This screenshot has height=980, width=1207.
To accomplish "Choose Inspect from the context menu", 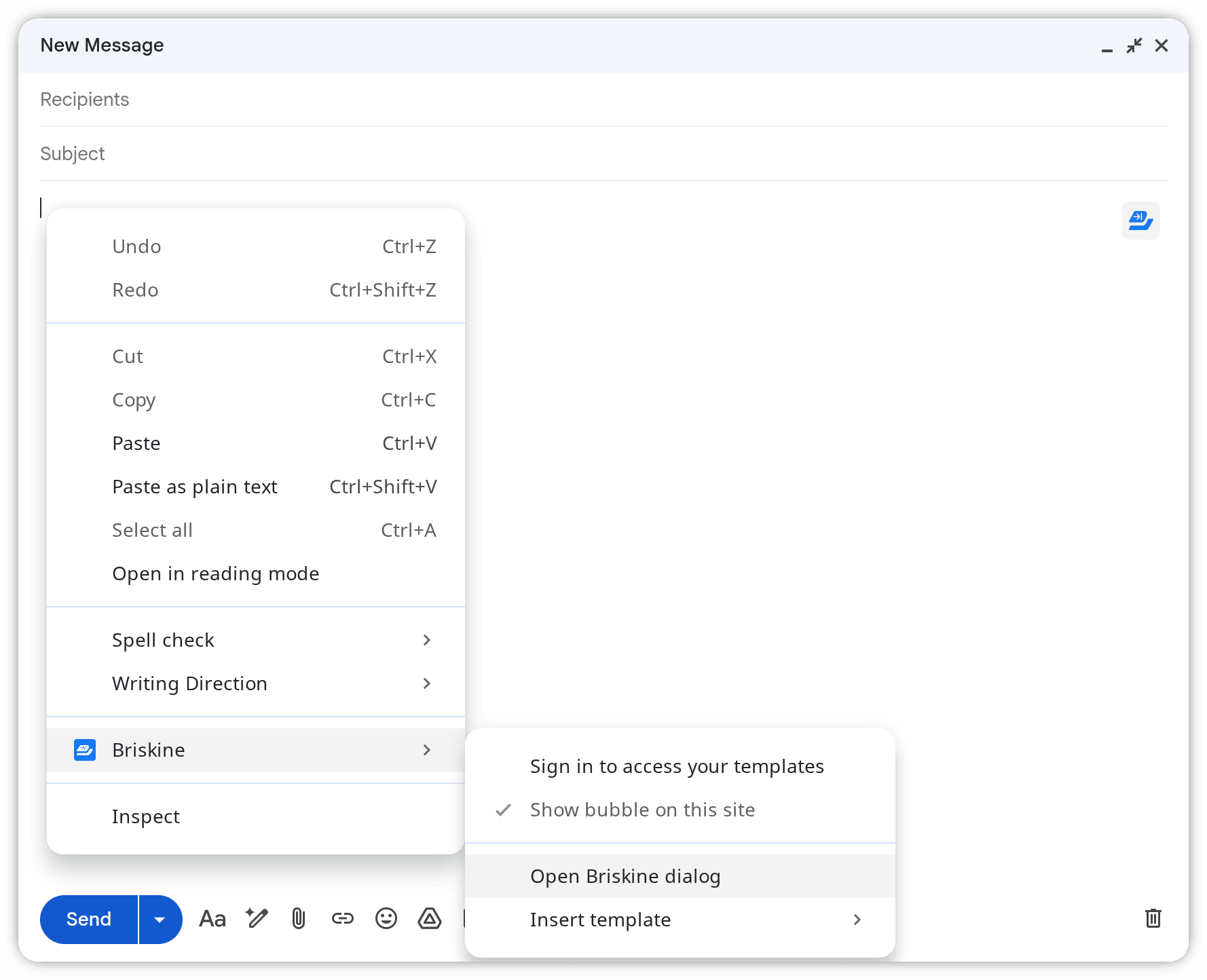I will (x=145, y=816).
